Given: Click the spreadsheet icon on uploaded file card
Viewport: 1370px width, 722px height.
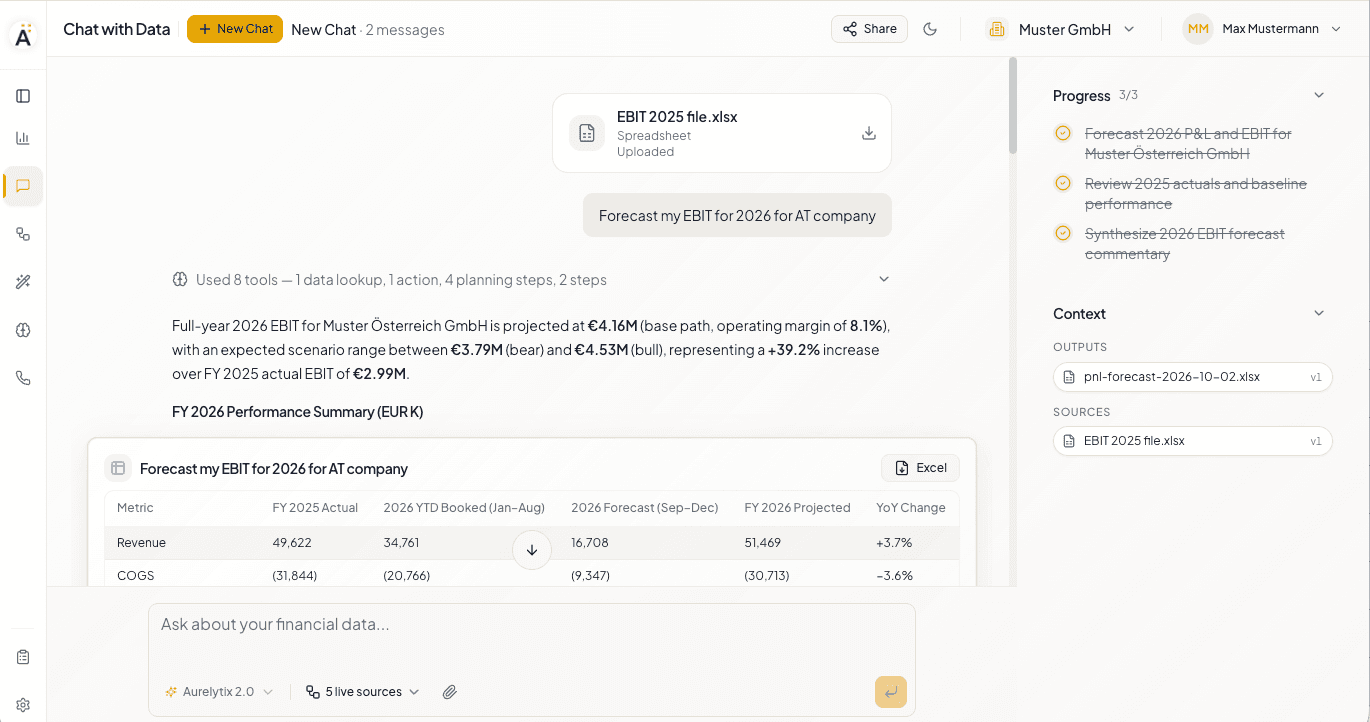Looking at the screenshot, I should point(587,133).
